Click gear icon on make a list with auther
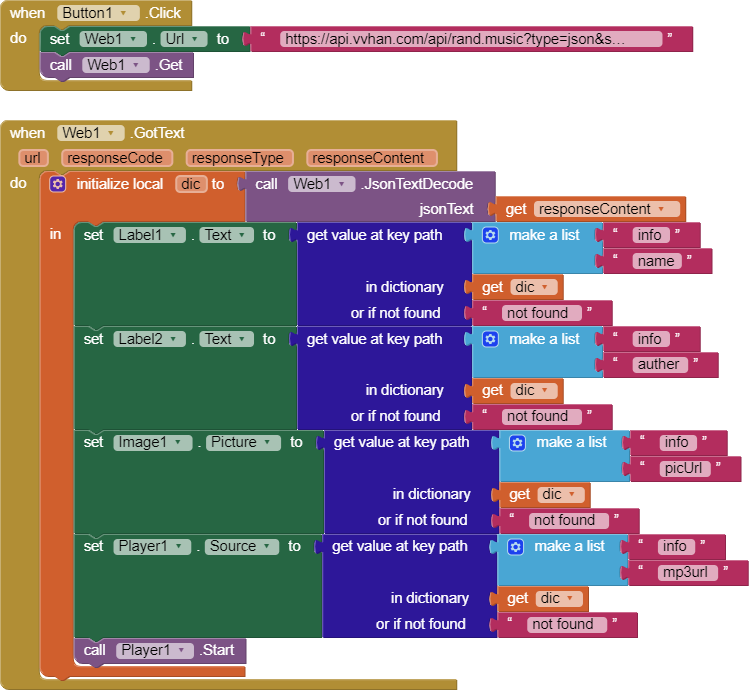Viewport: 749px width, 690px height. point(490,339)
